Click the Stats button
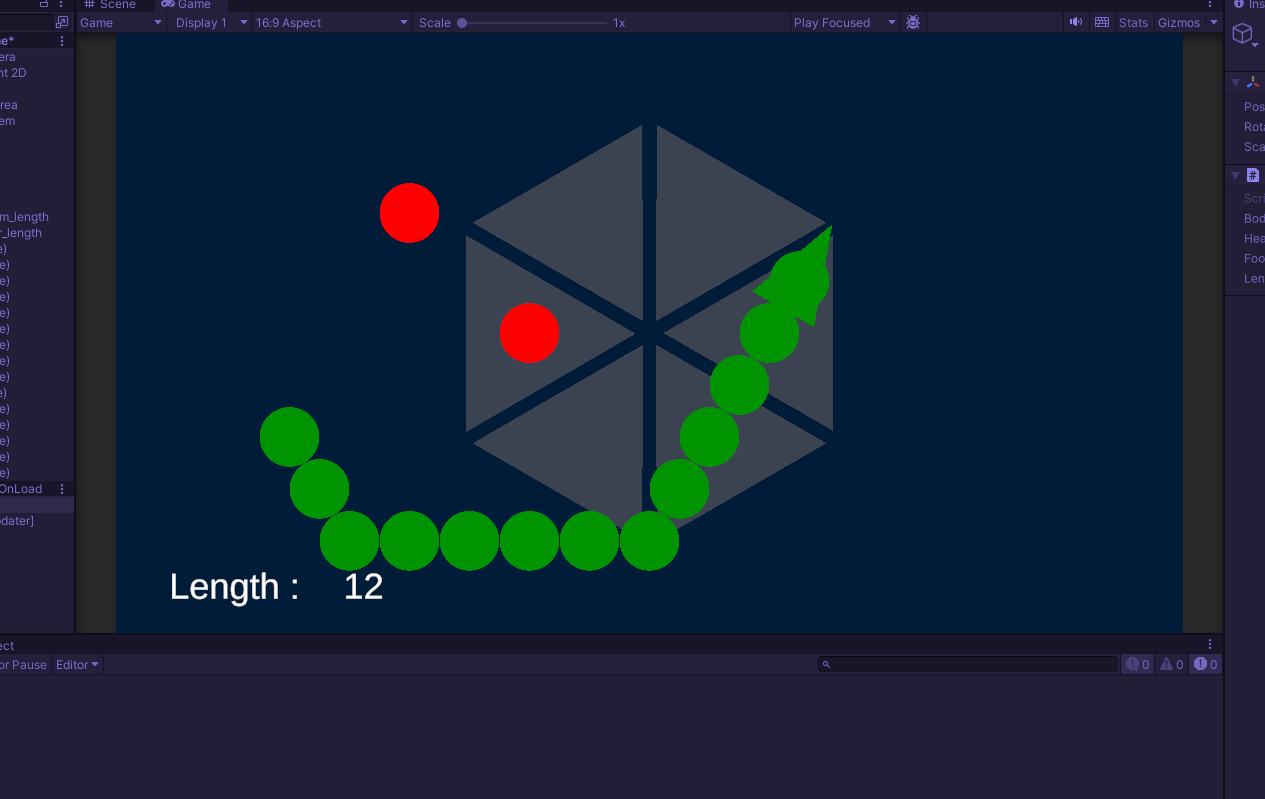 (1133, 22)
